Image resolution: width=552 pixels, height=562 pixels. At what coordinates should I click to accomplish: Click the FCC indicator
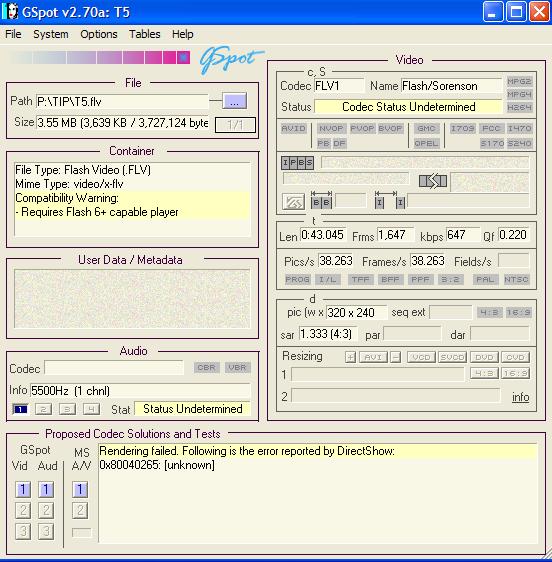[x=491, y=128]
